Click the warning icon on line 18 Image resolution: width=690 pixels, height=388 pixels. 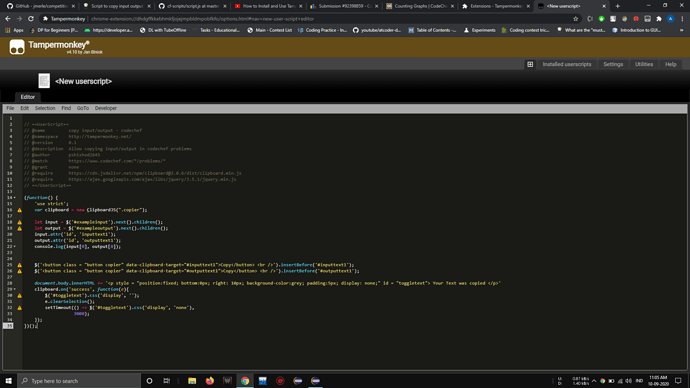click(x=19, y=223)
